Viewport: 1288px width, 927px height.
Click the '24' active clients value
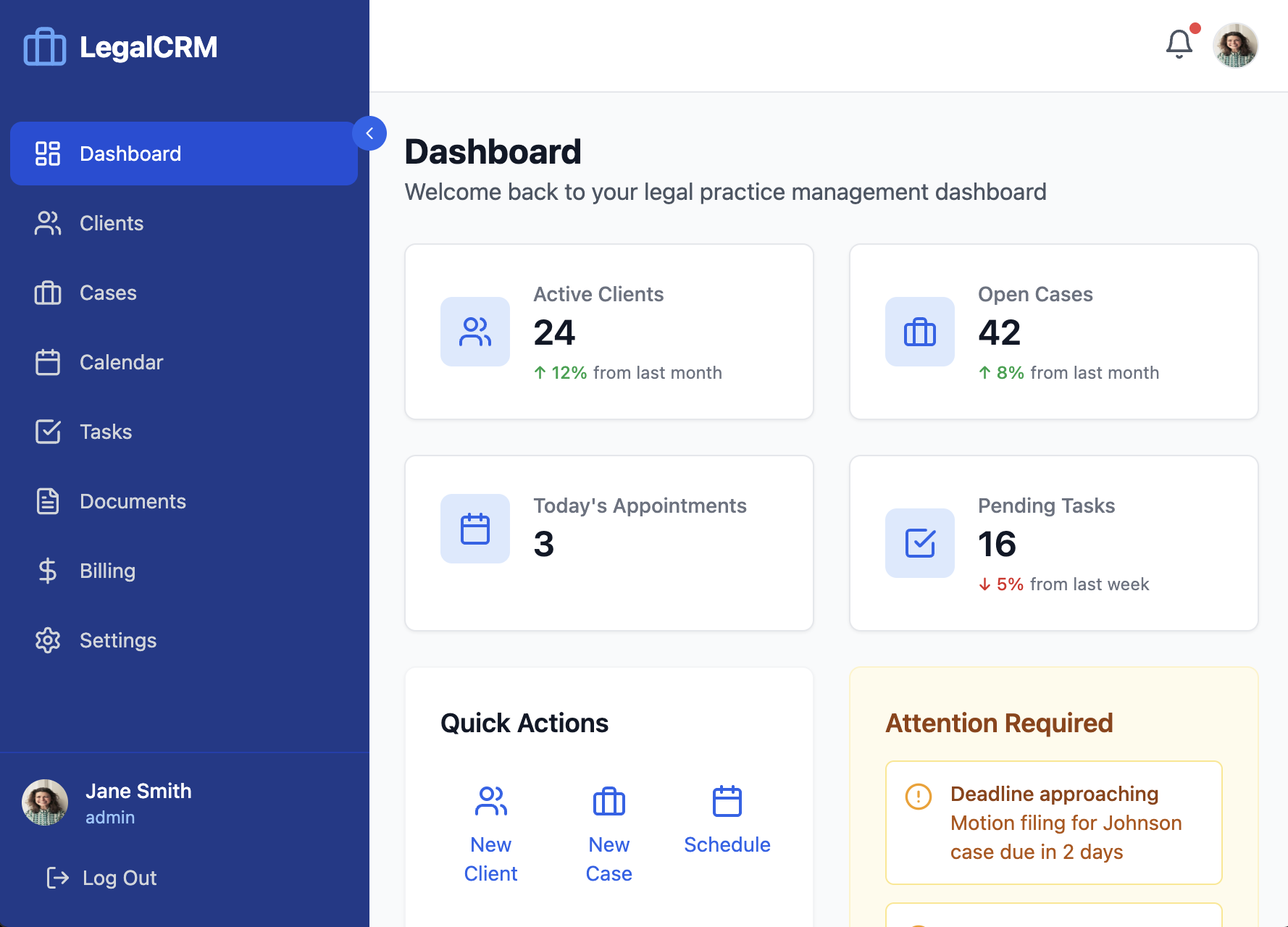click(x=554, y=332)
